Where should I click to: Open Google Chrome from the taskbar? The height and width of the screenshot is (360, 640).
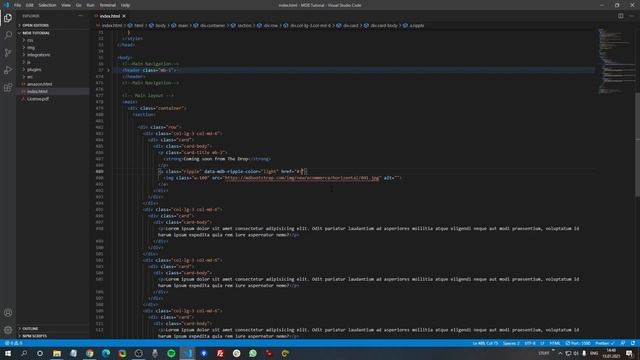click(x=89, y=353)
